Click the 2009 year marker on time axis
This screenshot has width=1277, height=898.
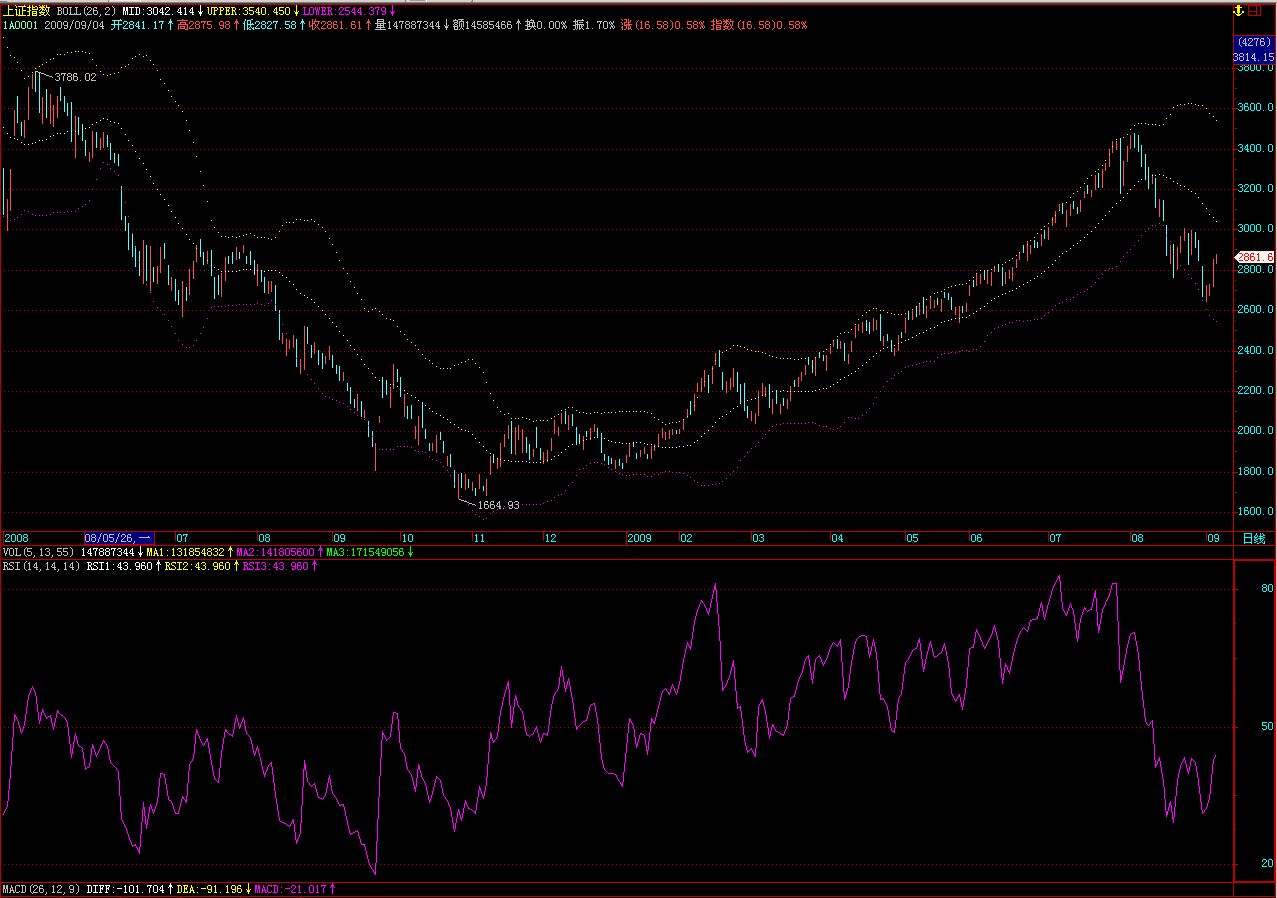coord(639,538)
